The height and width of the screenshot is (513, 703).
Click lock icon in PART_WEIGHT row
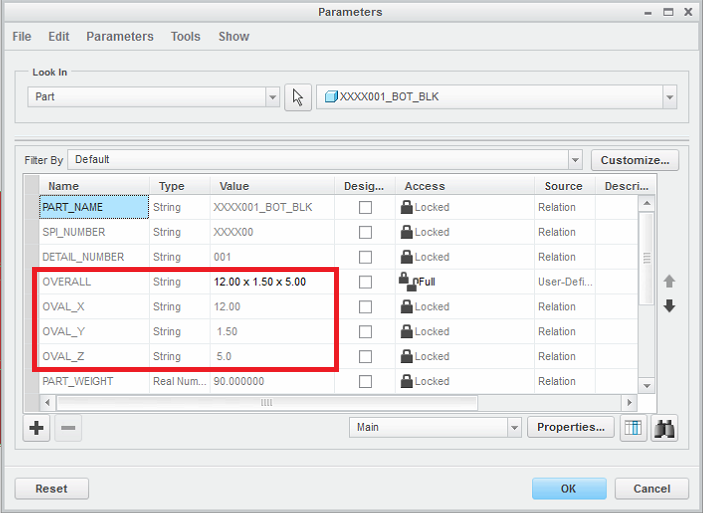[406, 381]
